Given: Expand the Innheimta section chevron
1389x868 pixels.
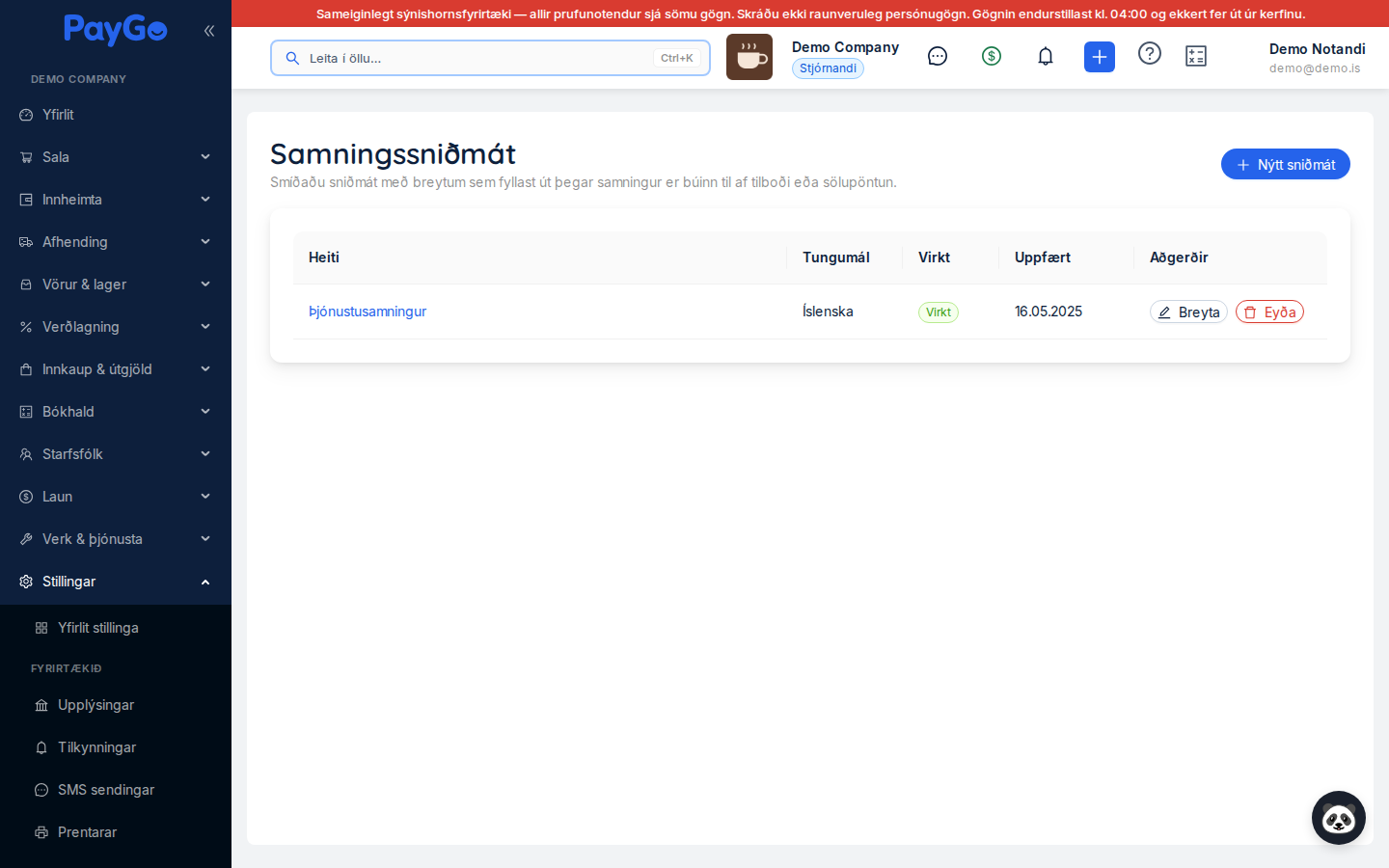Looking at the screenshot, I should (205, 200).
